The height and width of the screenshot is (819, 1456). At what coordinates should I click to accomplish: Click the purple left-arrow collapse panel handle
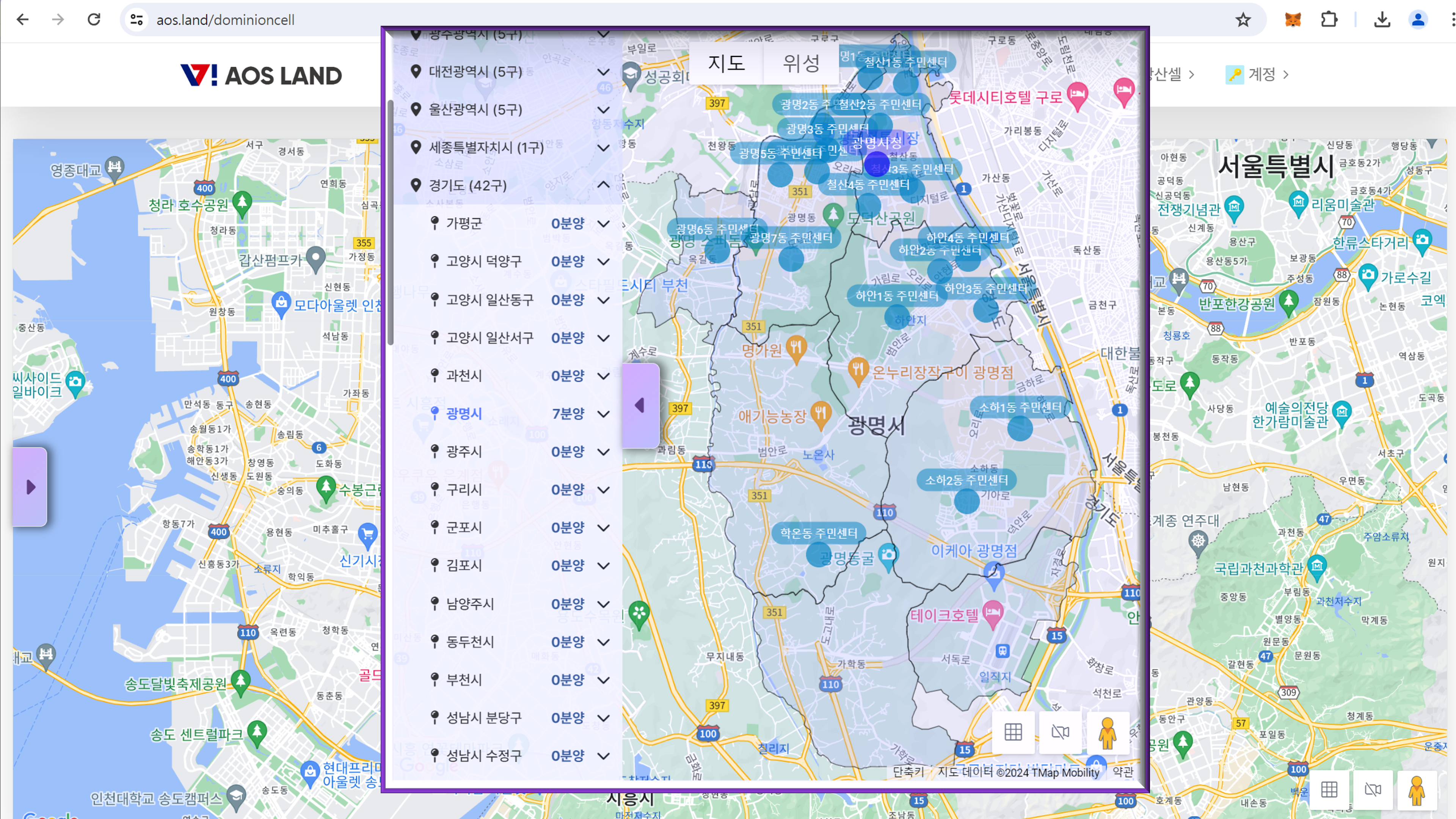tap(640, 405)
